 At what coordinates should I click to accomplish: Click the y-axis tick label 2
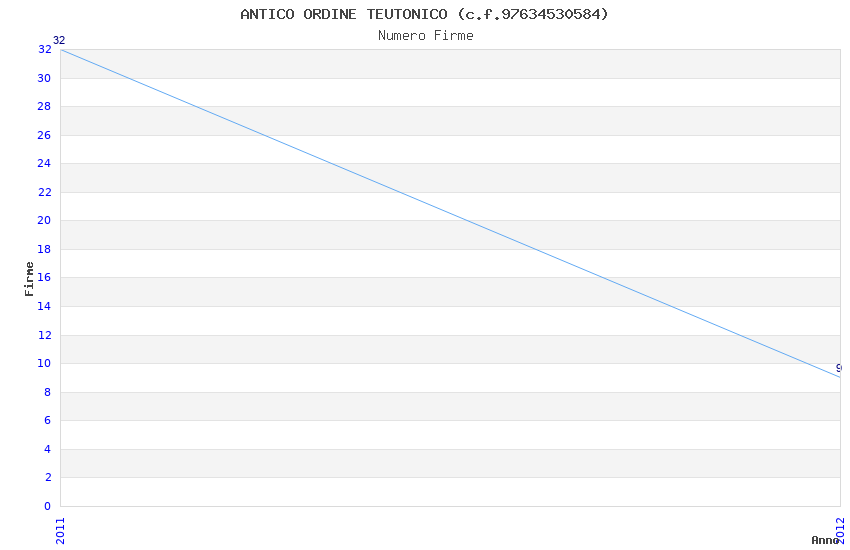click(x=48, y=477)
